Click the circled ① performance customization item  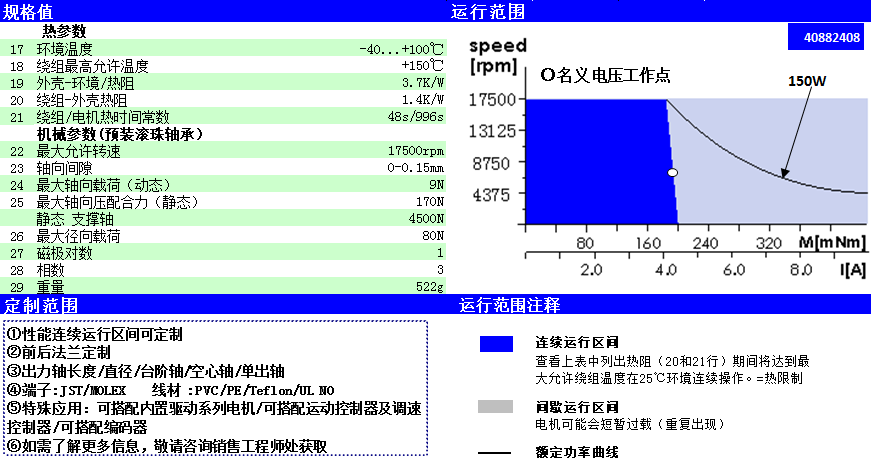coord(110,334)
